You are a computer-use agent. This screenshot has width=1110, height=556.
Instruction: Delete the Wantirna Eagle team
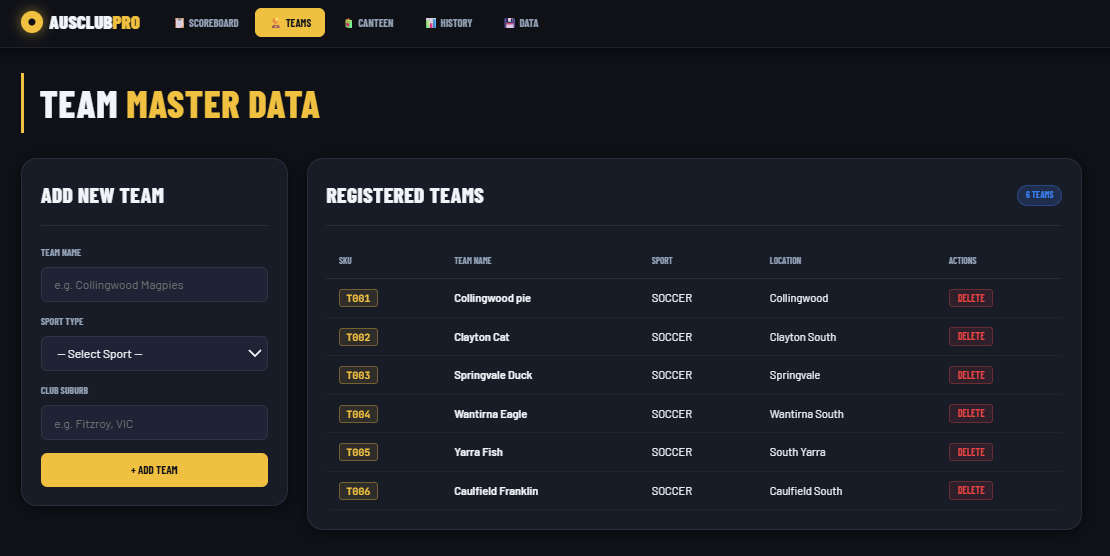pos(971,414)
